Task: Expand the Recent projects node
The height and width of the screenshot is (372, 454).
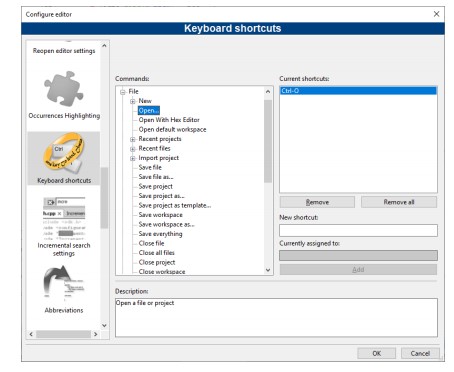Action: [x=133, y=139]
